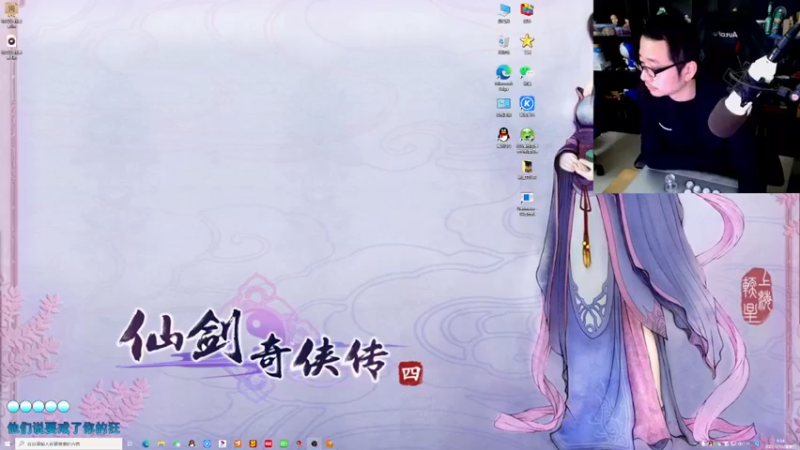800x450 pixels.
Task: Open Edge from the taskbar
Action: [x=146, y=444]
